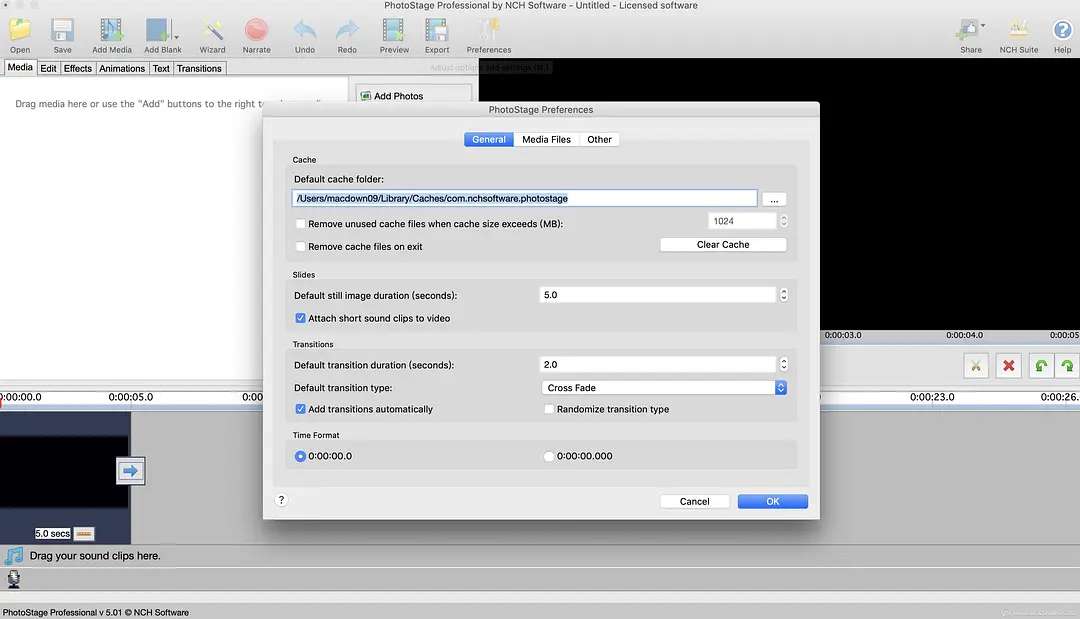
Task: Select the 0:00:00.0 time format
Action: pos(300,456)
